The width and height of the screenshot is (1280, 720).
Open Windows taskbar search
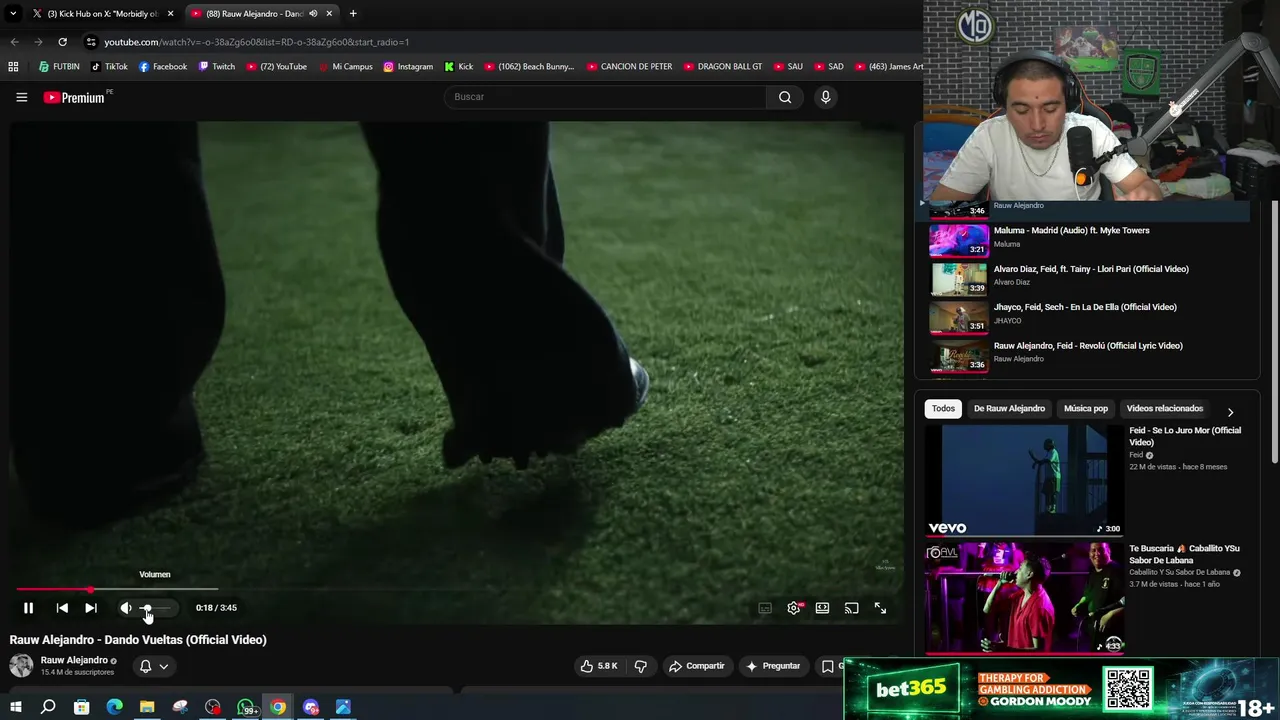[x=48, y=707]
